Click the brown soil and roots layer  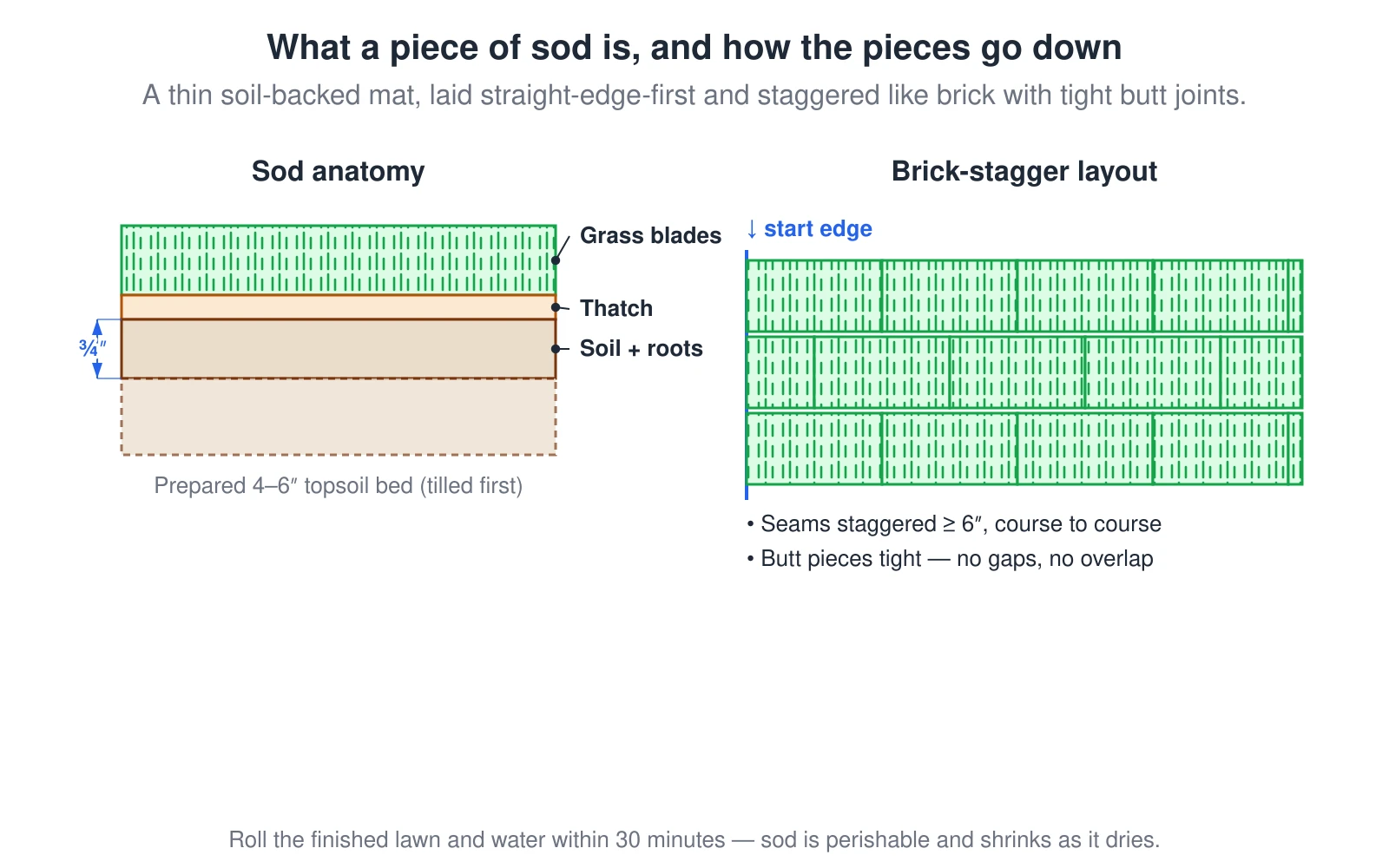point(339,349)
